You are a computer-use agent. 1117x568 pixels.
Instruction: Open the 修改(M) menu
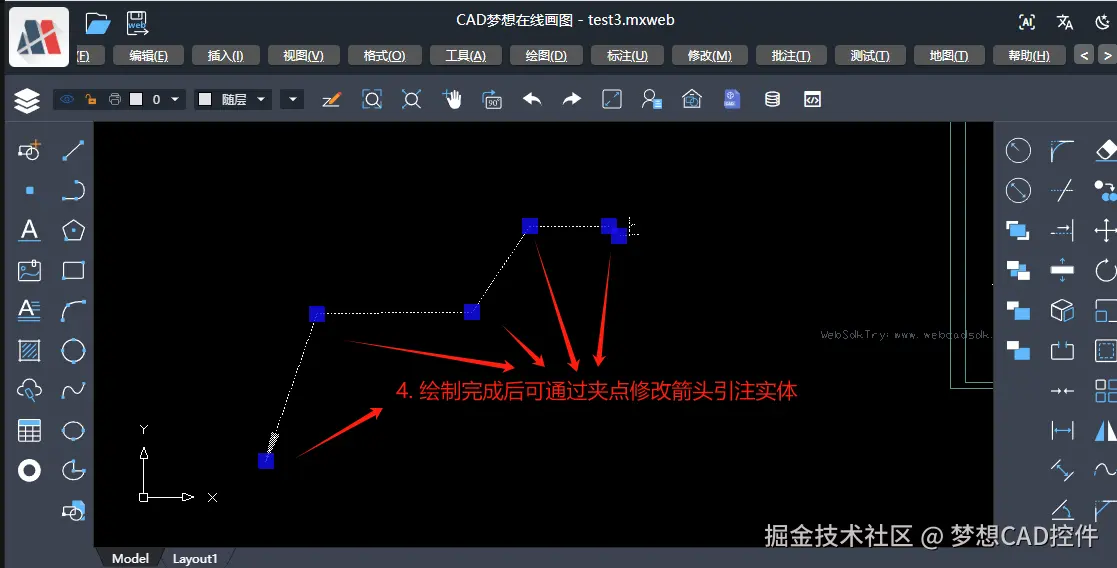pos(710,56)
